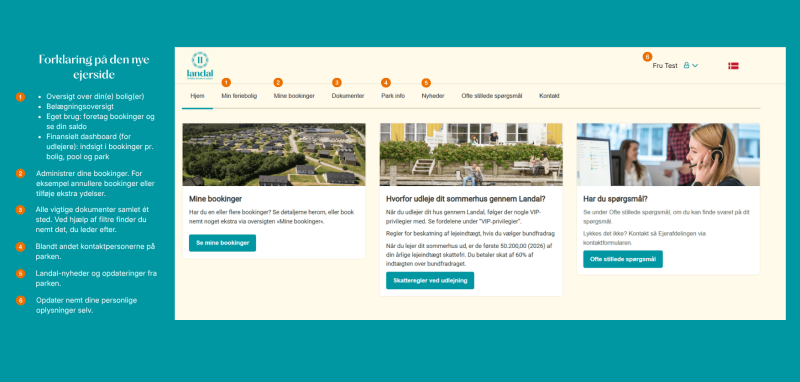Click orange badge 2 above Mine bookinger
The width and height of the screenshot is (800, 382).
pyautogui.click(x=278, y=83)
